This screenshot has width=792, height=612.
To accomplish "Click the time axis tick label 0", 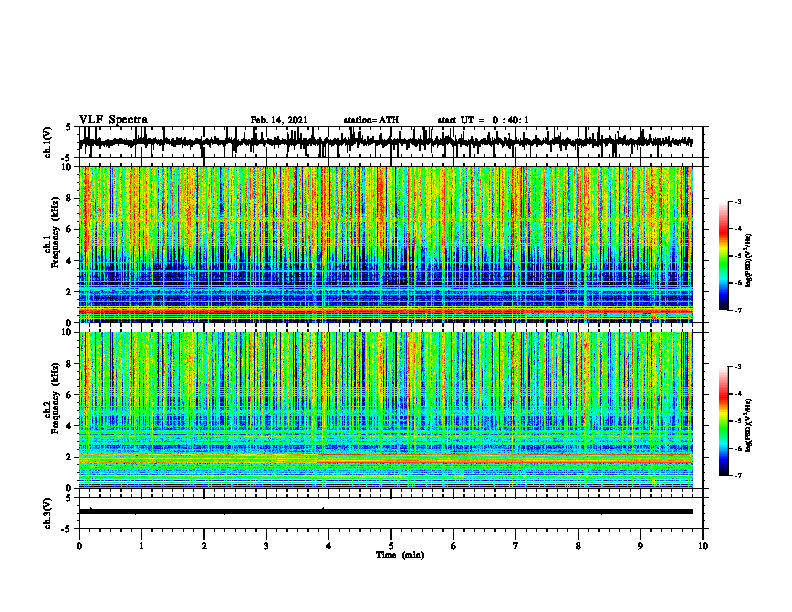I will 79,546.
